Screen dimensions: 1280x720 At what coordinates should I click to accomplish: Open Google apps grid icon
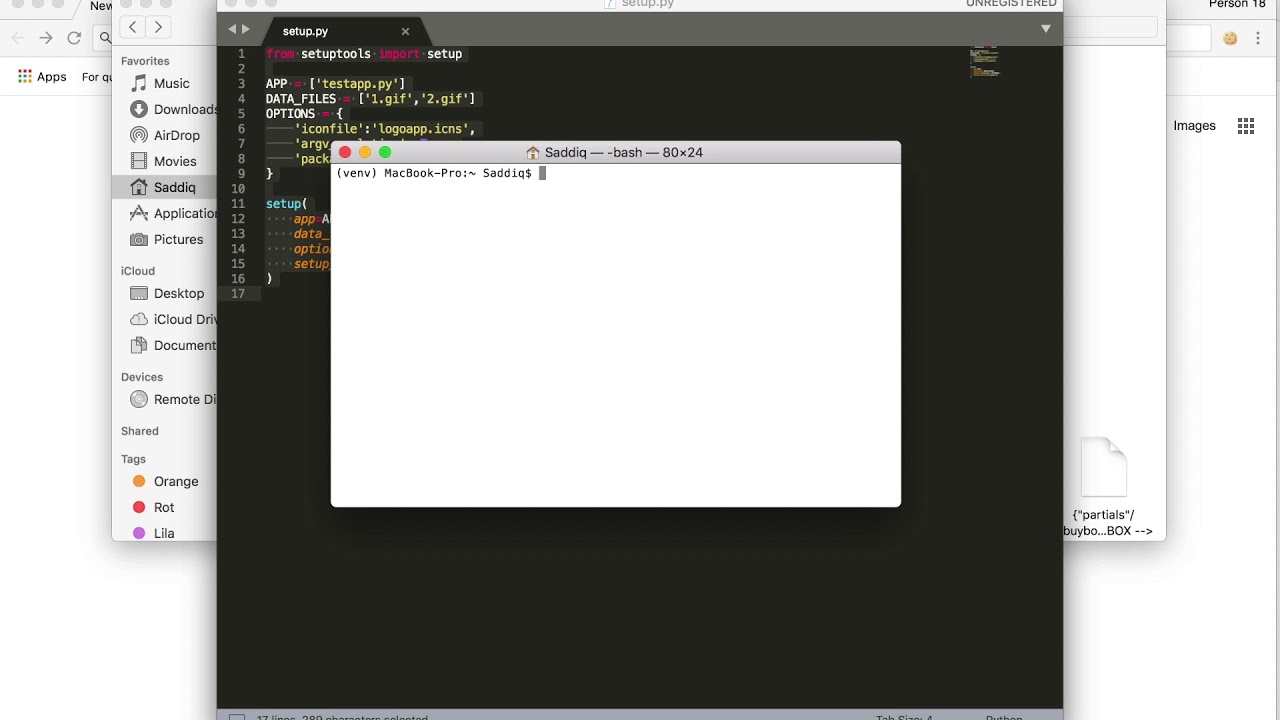pyautogui.click(x=1246, y=126)
